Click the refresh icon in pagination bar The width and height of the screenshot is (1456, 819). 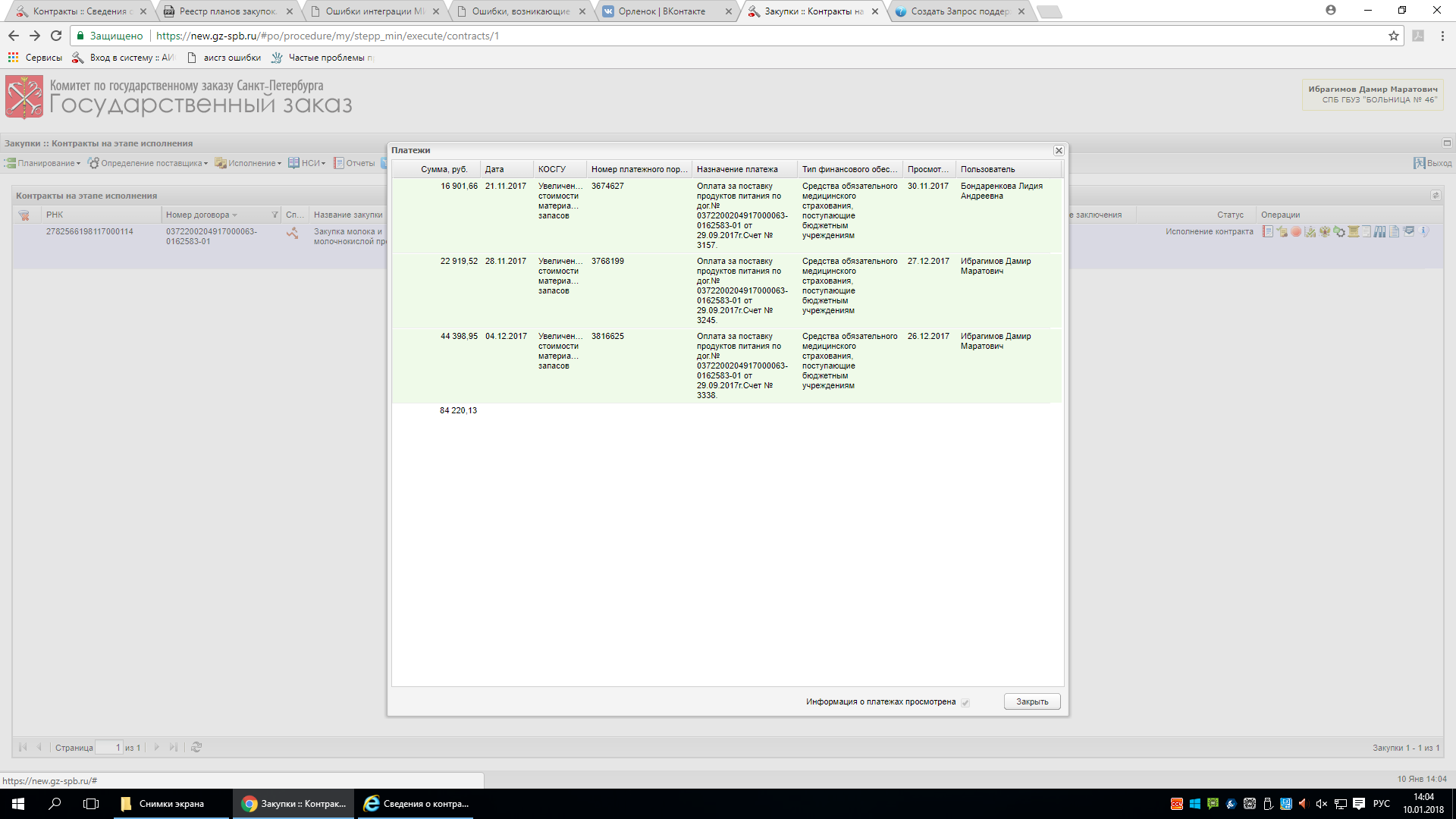pos(196,747)
